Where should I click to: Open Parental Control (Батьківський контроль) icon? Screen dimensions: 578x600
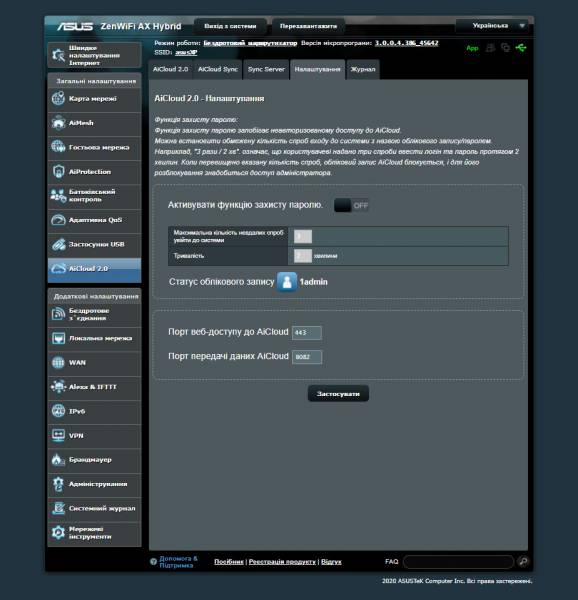tap(58, 196)
